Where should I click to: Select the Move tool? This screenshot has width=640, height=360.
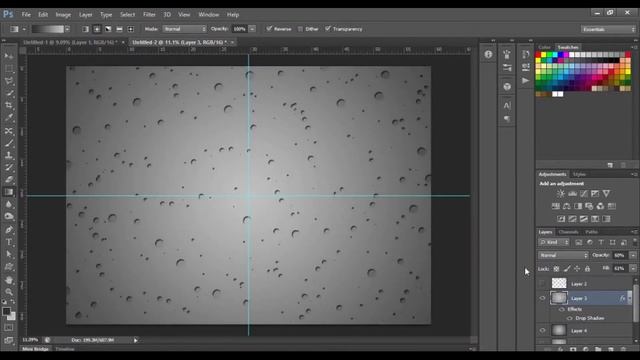click(9, 56)
